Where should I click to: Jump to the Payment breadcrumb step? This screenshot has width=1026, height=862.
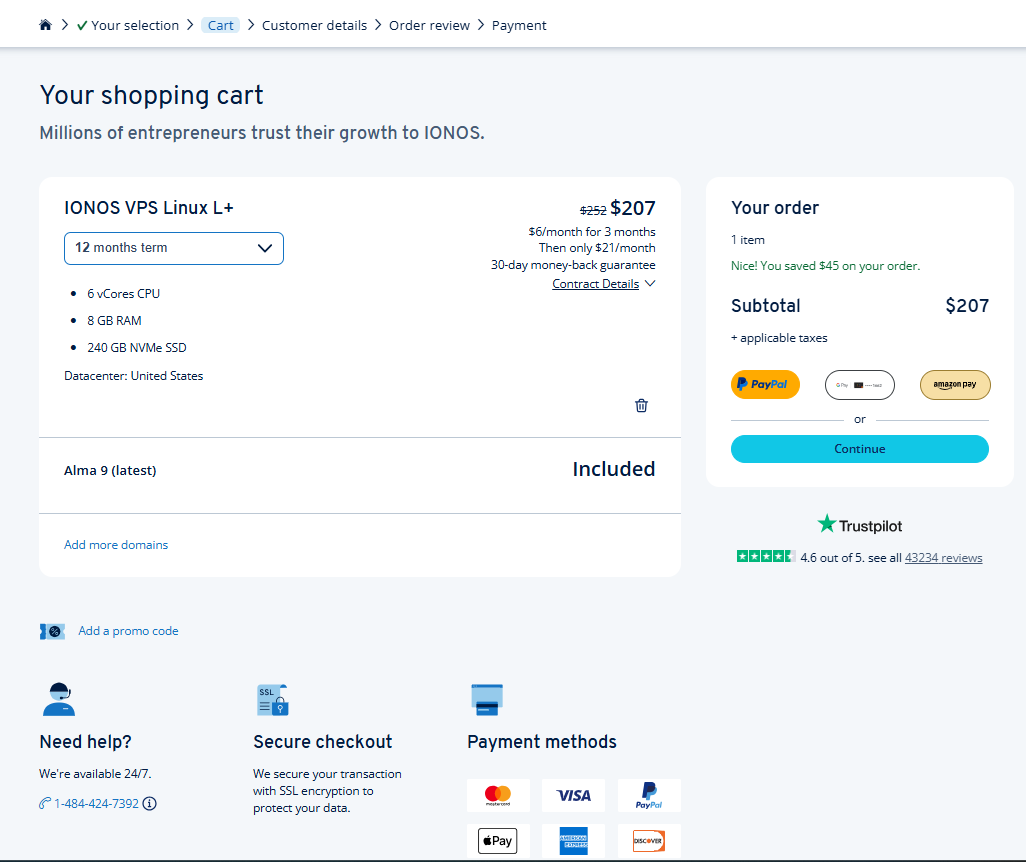coord(519,26)
